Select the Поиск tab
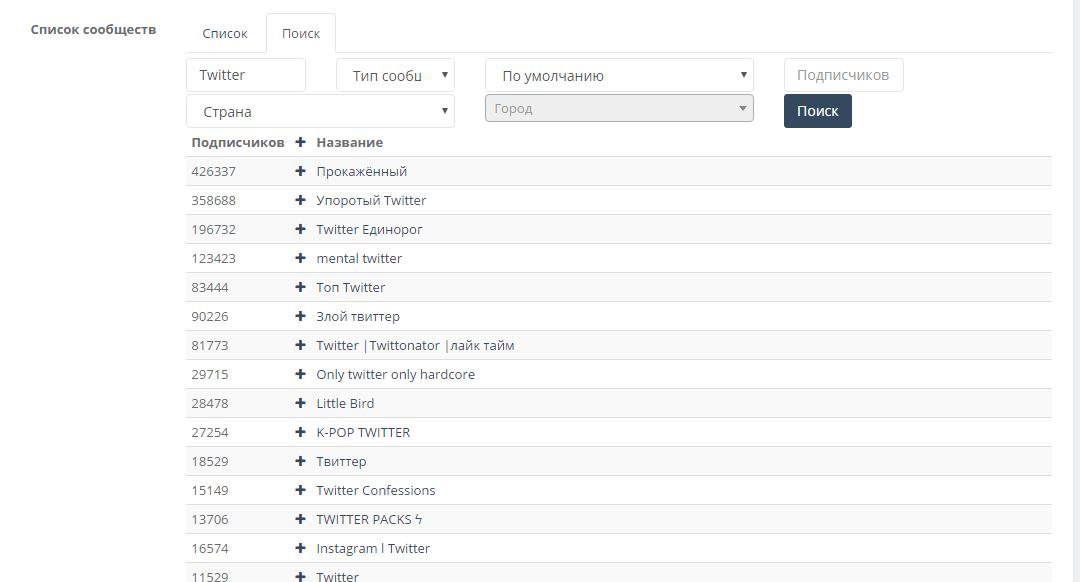Image resolution: width=1080 pixels, height=582 pixels. 301,33
